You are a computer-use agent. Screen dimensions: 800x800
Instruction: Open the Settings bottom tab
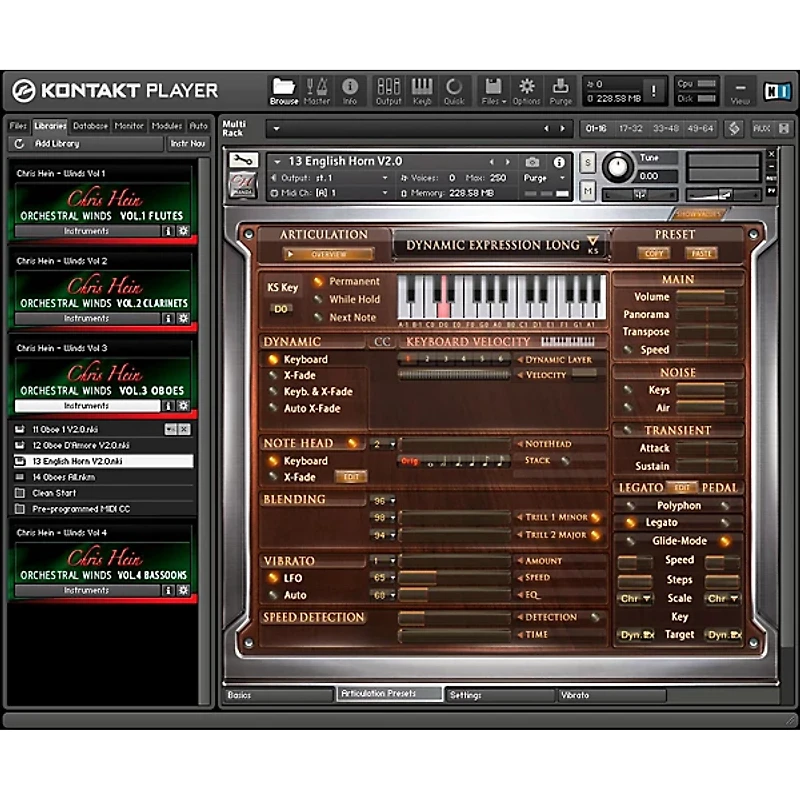click(501, 695)
